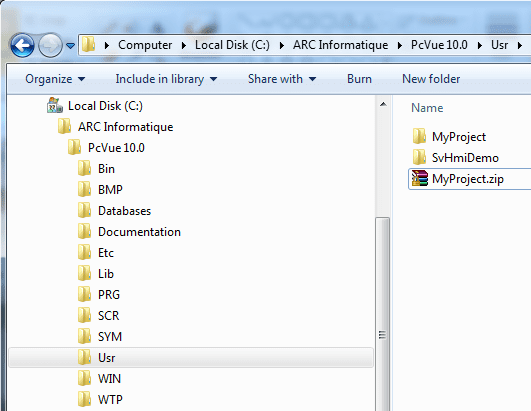This screenshot has width=531, height=411.
Task: Click the MyProject.zip WinRAR archive icon
Action: pyautogui.click(x=420, y=178)
